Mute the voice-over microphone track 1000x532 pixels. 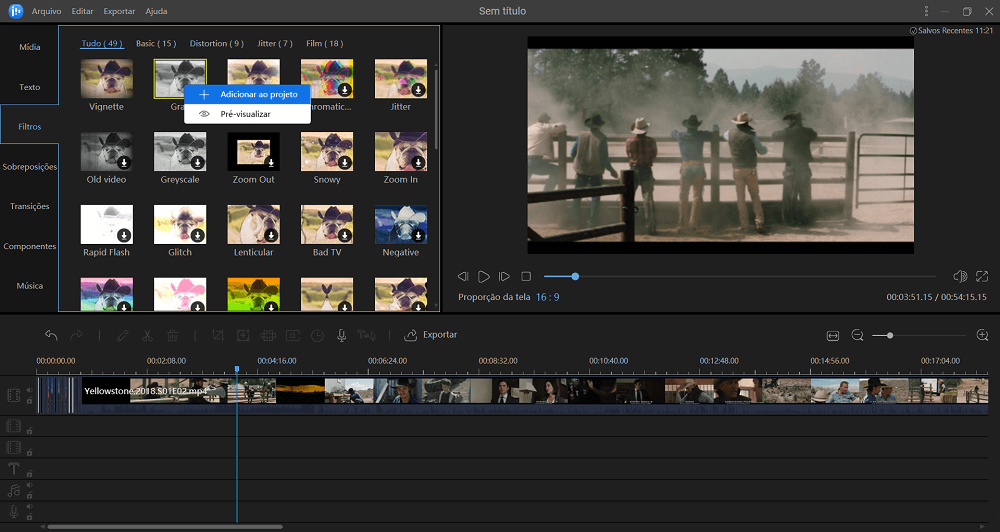tap(29, 507)
